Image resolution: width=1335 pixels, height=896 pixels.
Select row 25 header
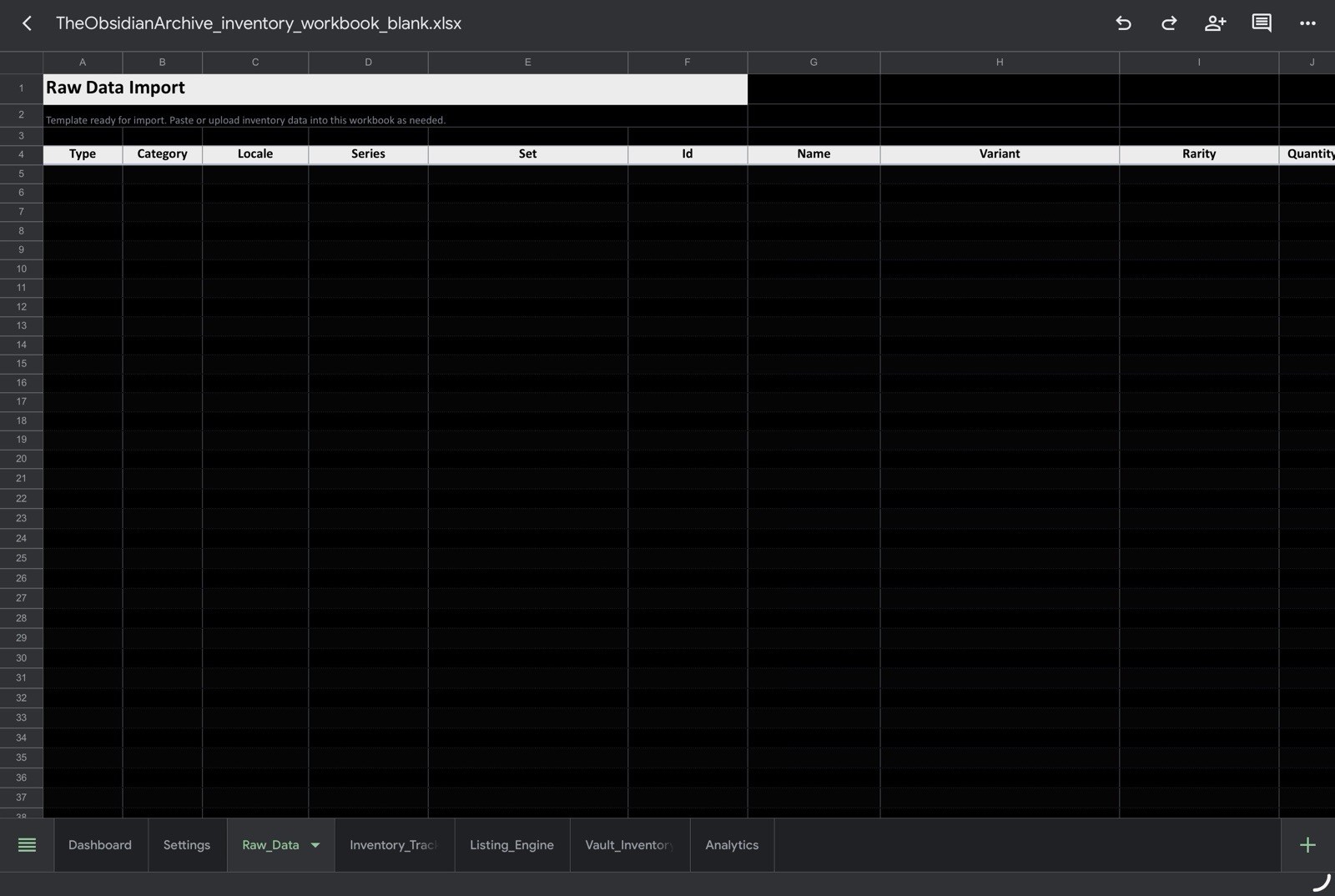[x=22, y=558]
